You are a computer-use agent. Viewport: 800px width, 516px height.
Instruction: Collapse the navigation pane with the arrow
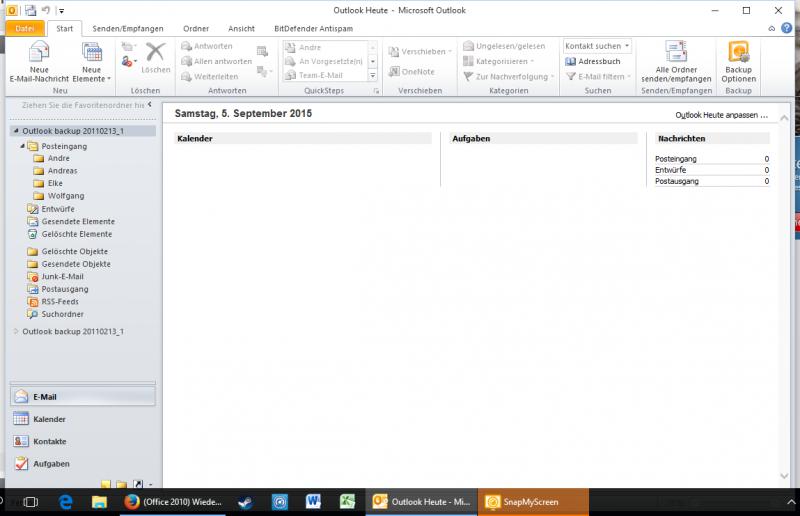tap(149, 105)
